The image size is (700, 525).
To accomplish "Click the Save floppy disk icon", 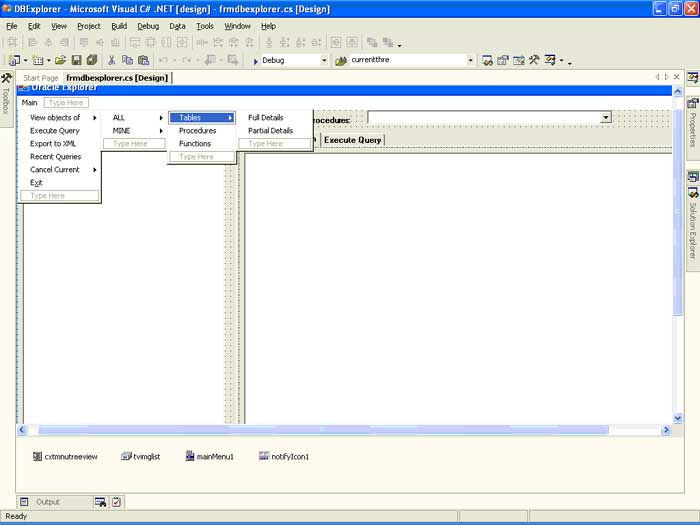I will pos(76,60).
